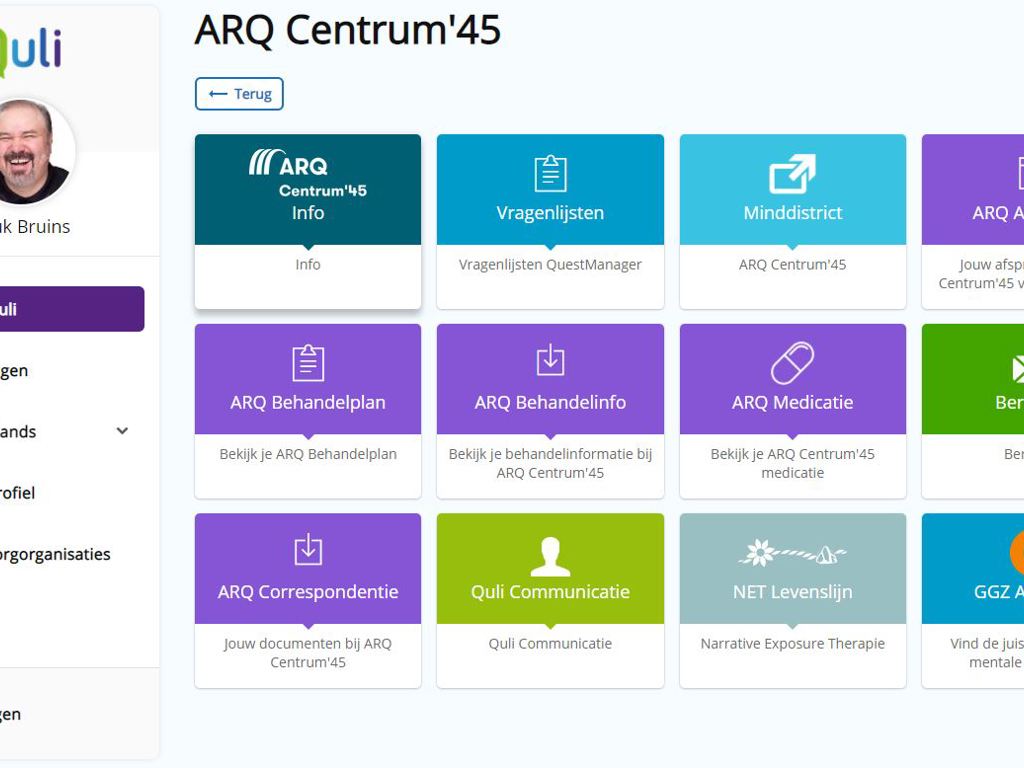Open ARQ Behandelplan clipboard icon

[307, 362]
